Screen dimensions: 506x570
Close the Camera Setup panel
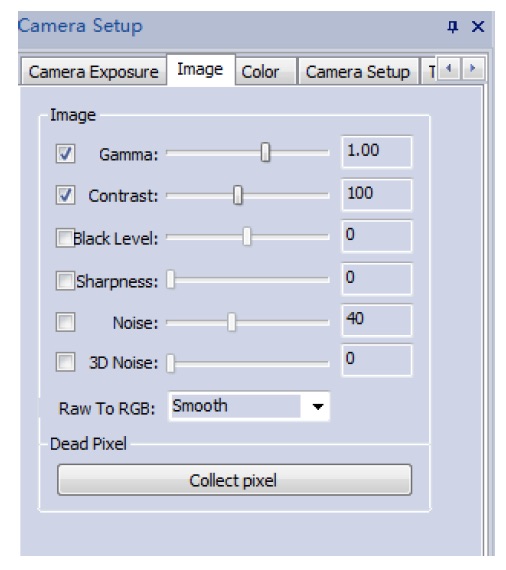[x=478, y=27]
